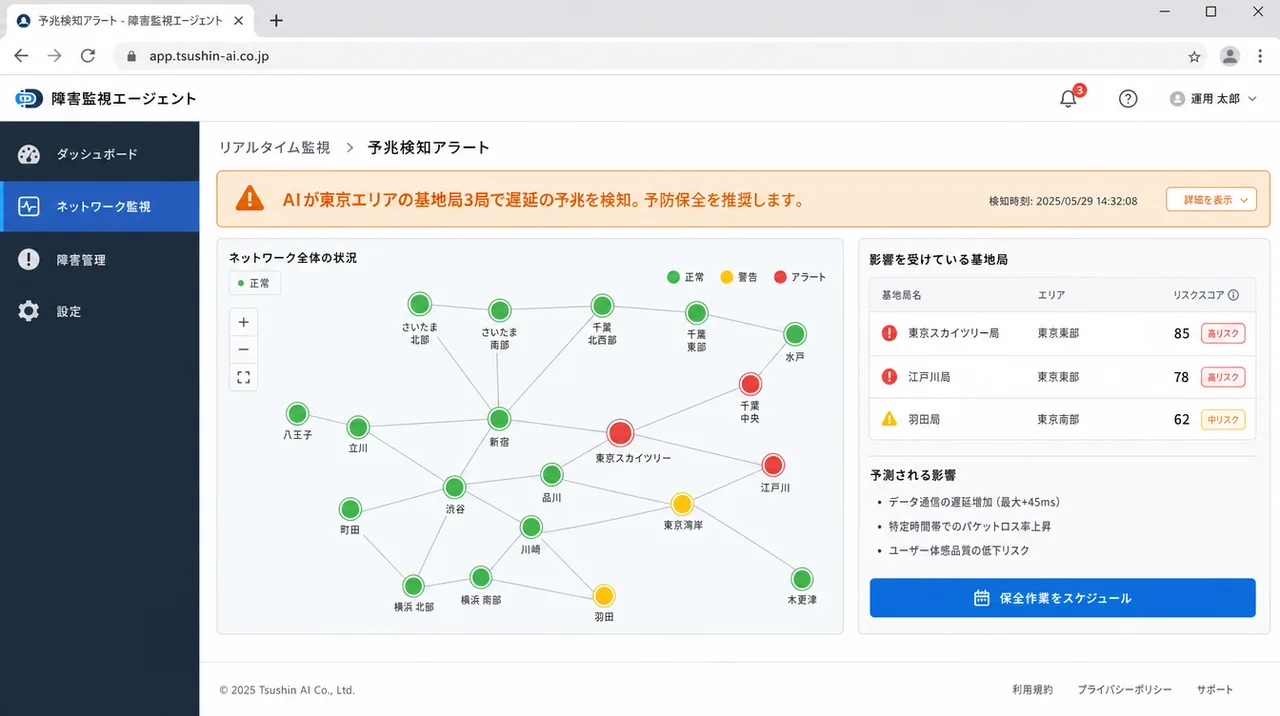The image size is (1280, 716).
Task: Zoom out on the network map
Action: point(243,350)
